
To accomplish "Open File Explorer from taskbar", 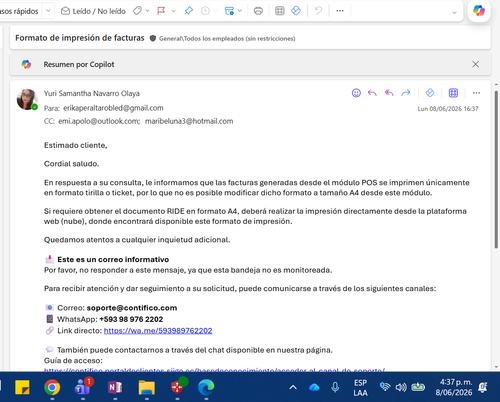I will (x=147, y=387).
